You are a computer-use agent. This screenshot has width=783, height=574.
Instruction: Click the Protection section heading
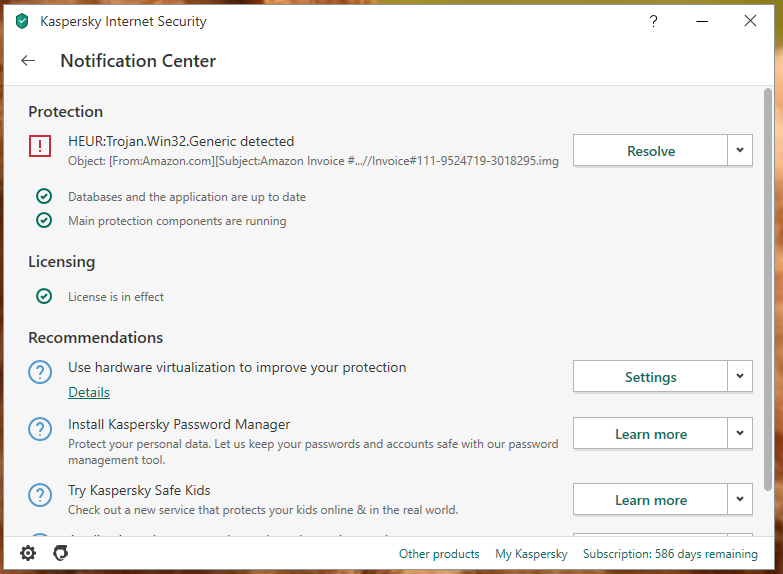click(x=65, y=111)
